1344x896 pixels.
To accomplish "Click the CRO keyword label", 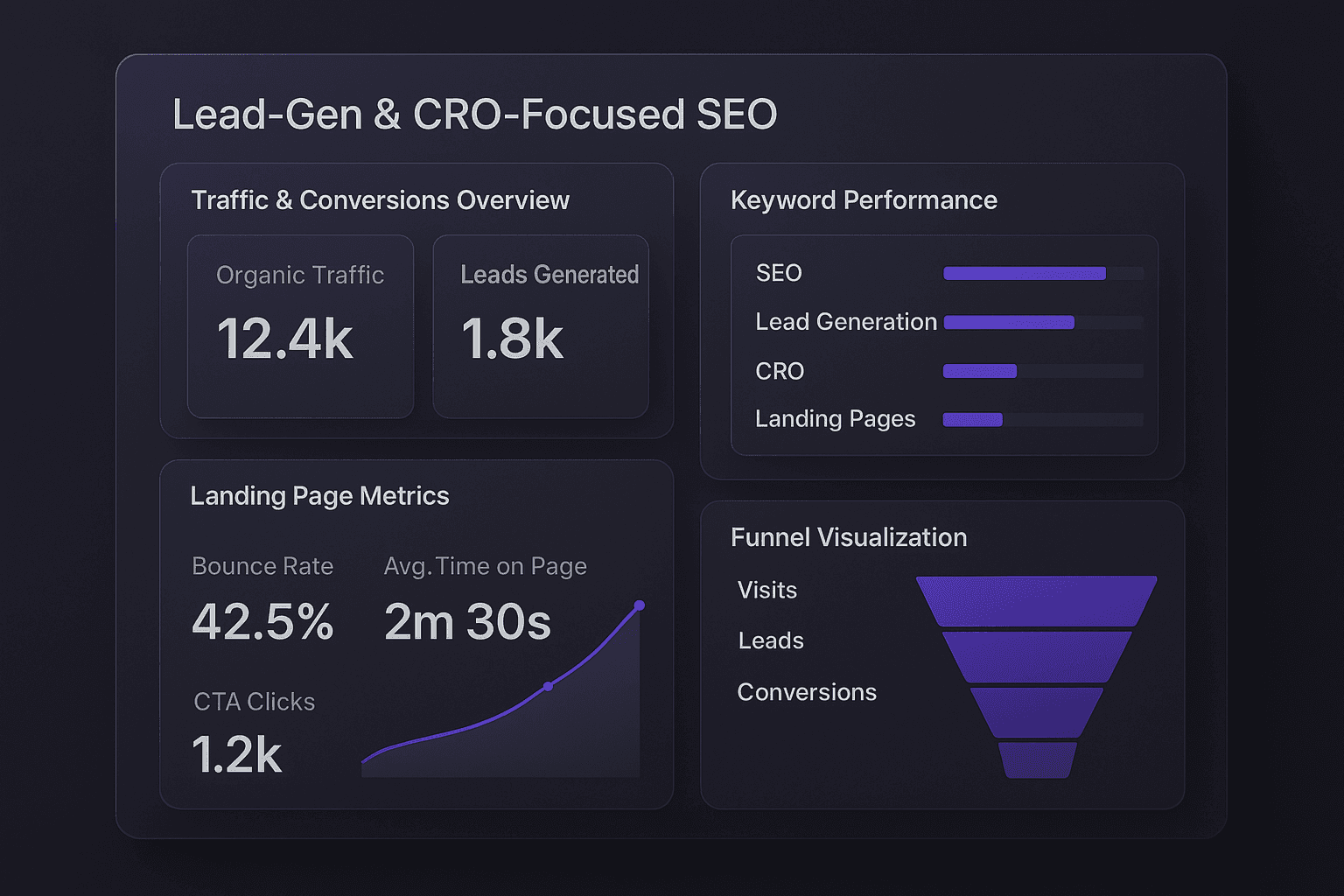I will [x=780, y=371].
